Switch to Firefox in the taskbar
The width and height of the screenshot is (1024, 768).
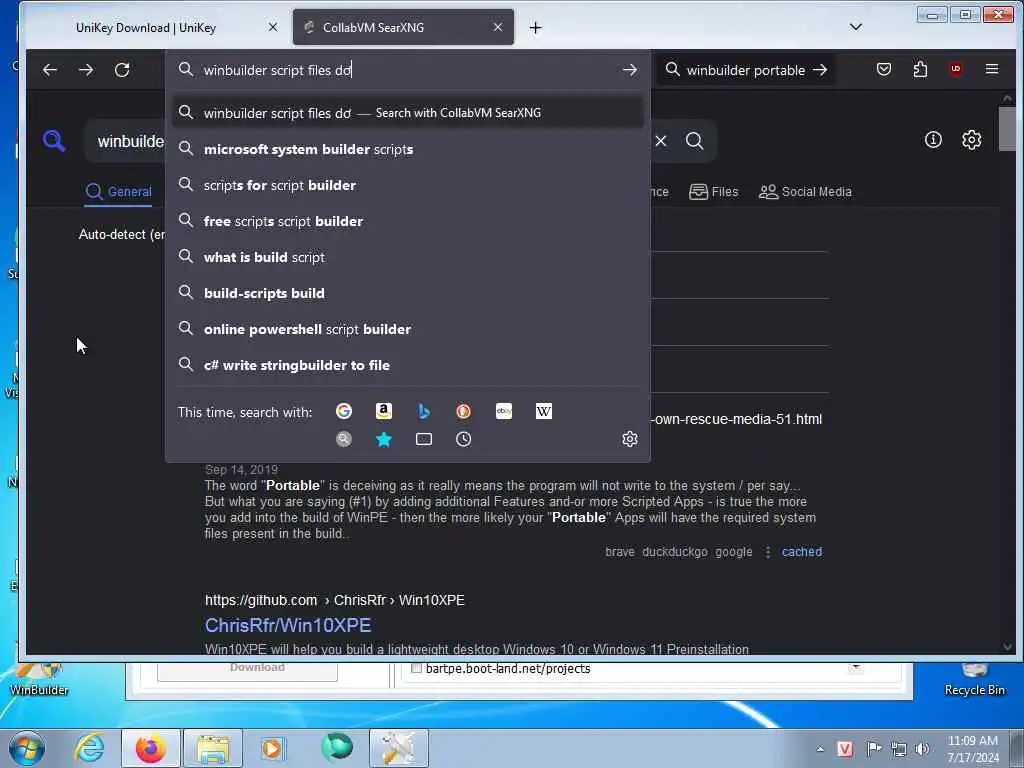151,748
